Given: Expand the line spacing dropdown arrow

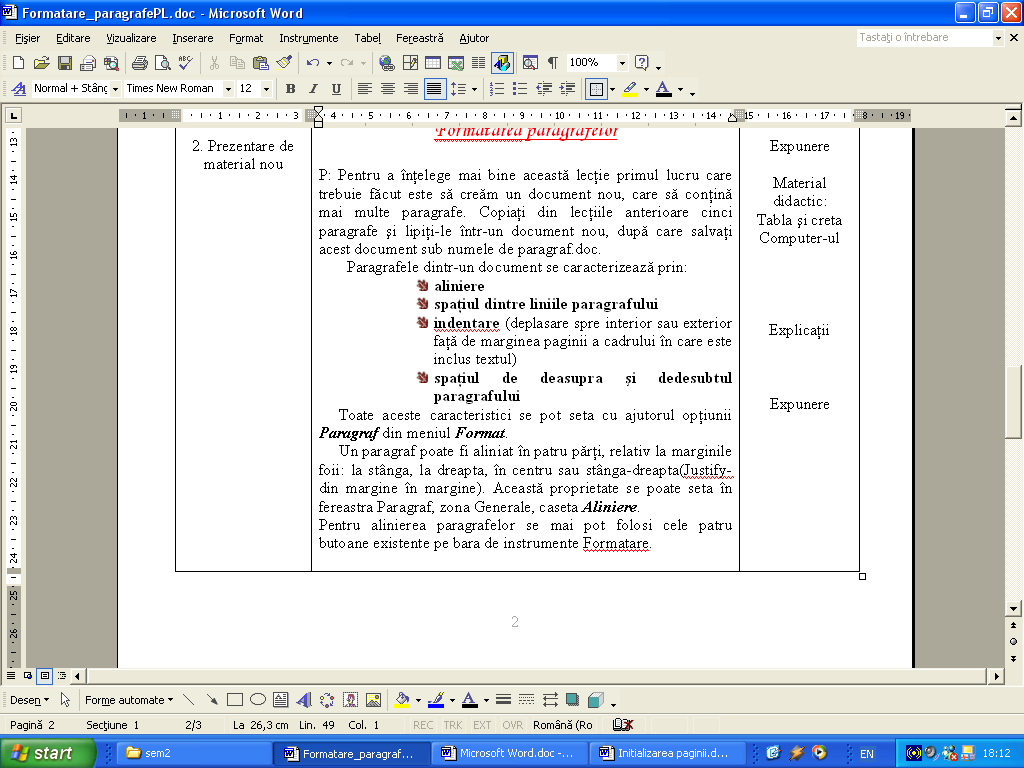Looking at the screenshot, I should click(x=474, y=89).
